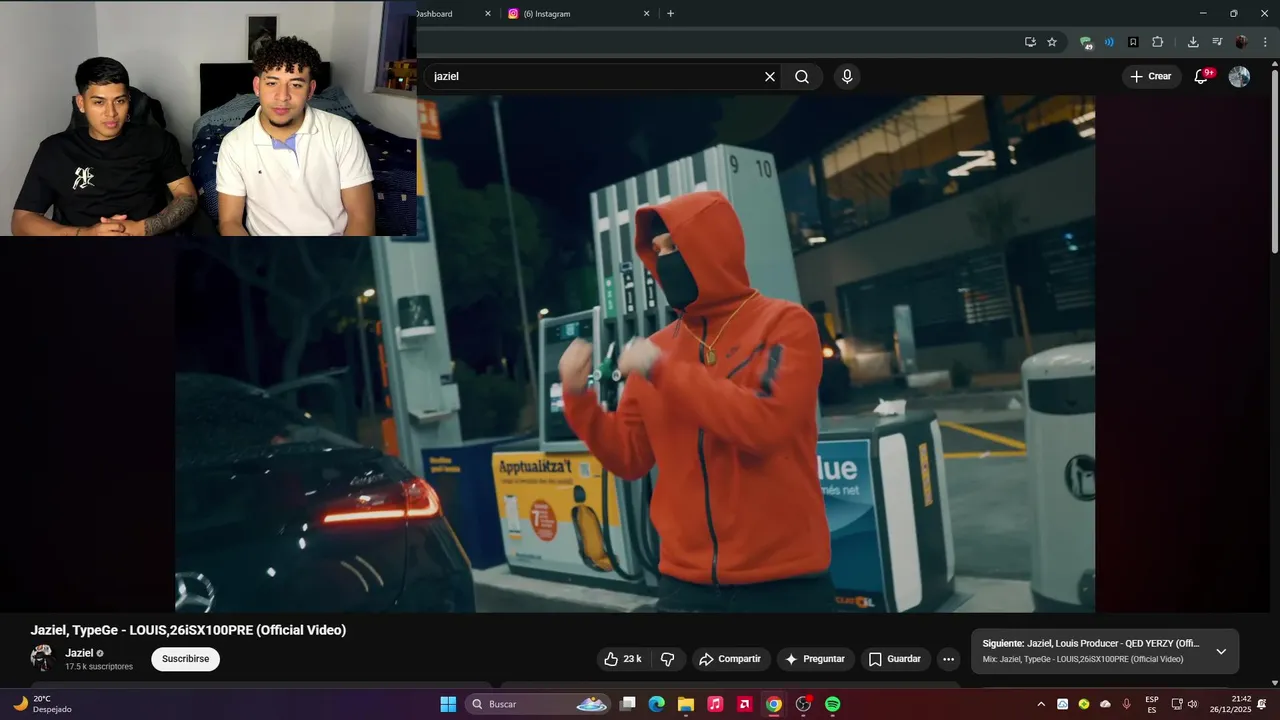The image size is (1280, 720).
Task: Clear the YouTube search text with the X
Action: click(770, 77)
